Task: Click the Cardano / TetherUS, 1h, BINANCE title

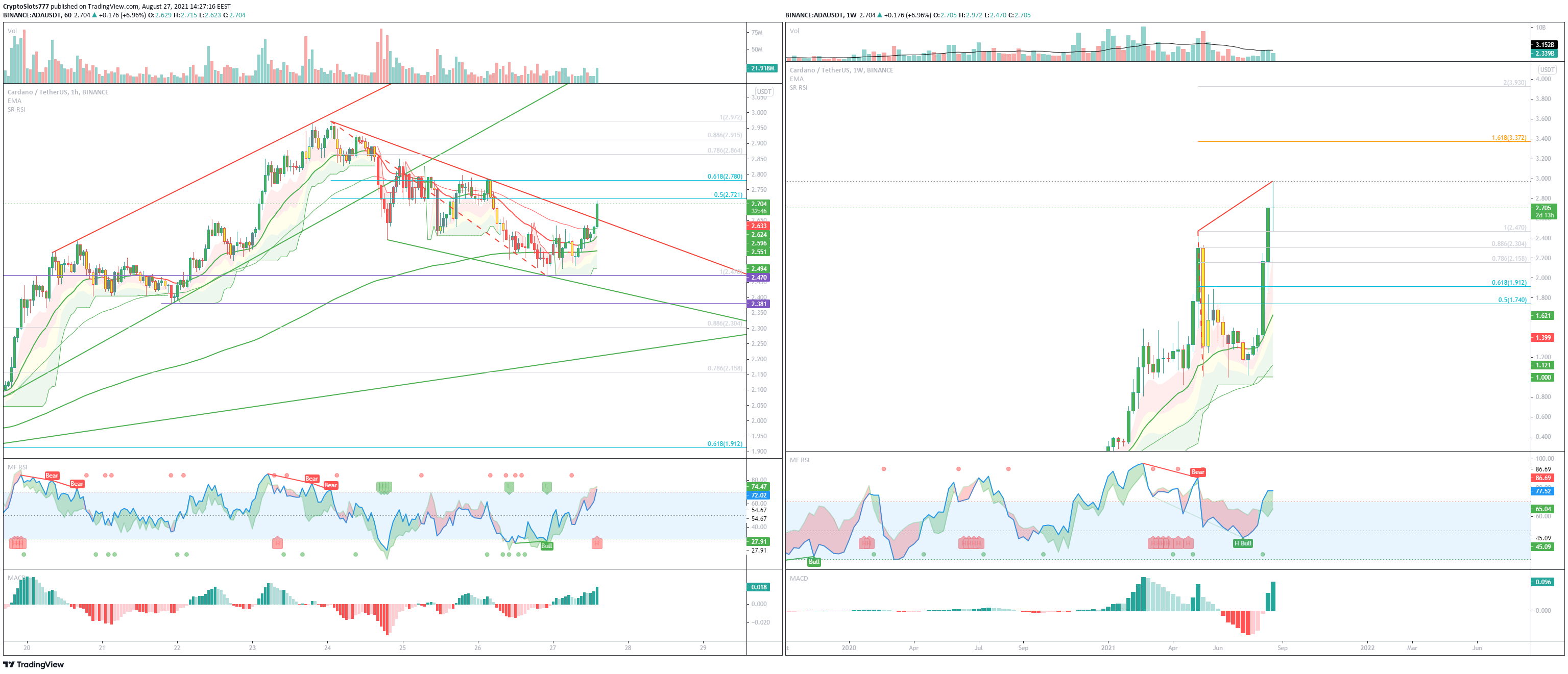Action: pyautogui.click(x=58, y=92)
